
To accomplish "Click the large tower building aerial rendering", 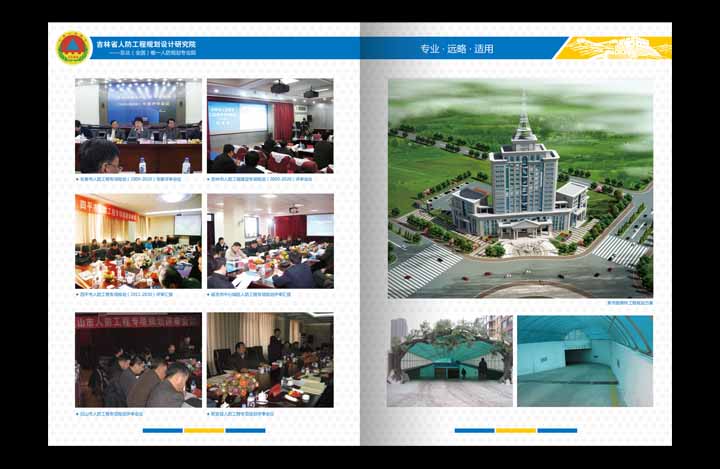I will click(520, 188).
